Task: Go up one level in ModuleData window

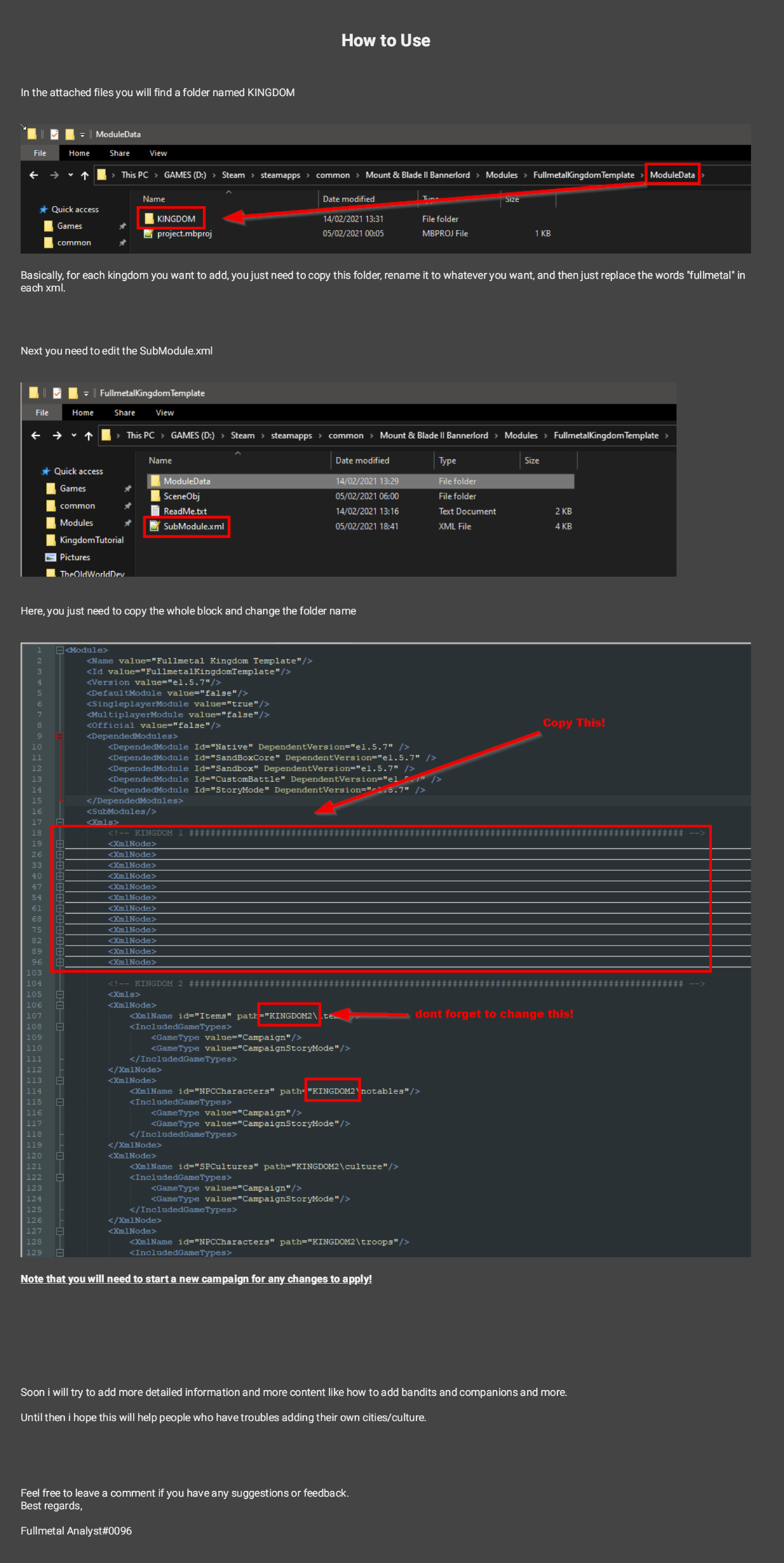Action: coord(84,175)
